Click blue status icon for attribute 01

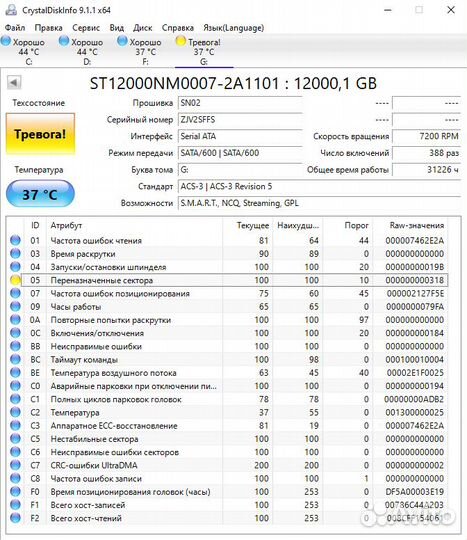coord(15,240)
